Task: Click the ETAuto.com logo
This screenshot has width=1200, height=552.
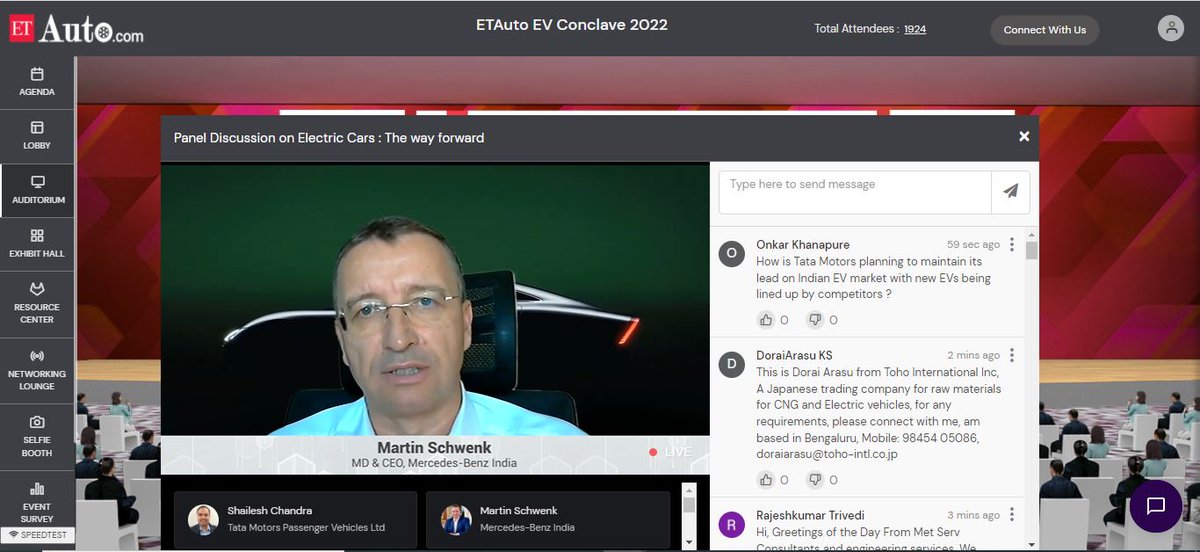Action: (x=77, y=29)
